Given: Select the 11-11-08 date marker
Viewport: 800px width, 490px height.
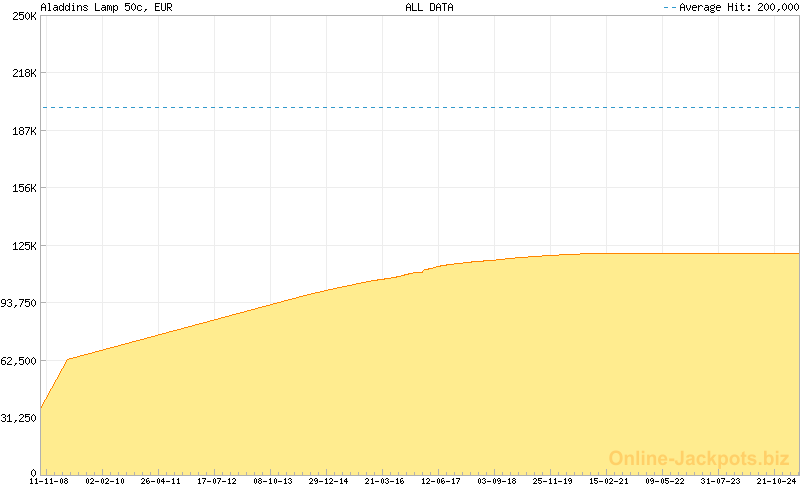Looking at the screenshot, I should [x=49, y=481].
